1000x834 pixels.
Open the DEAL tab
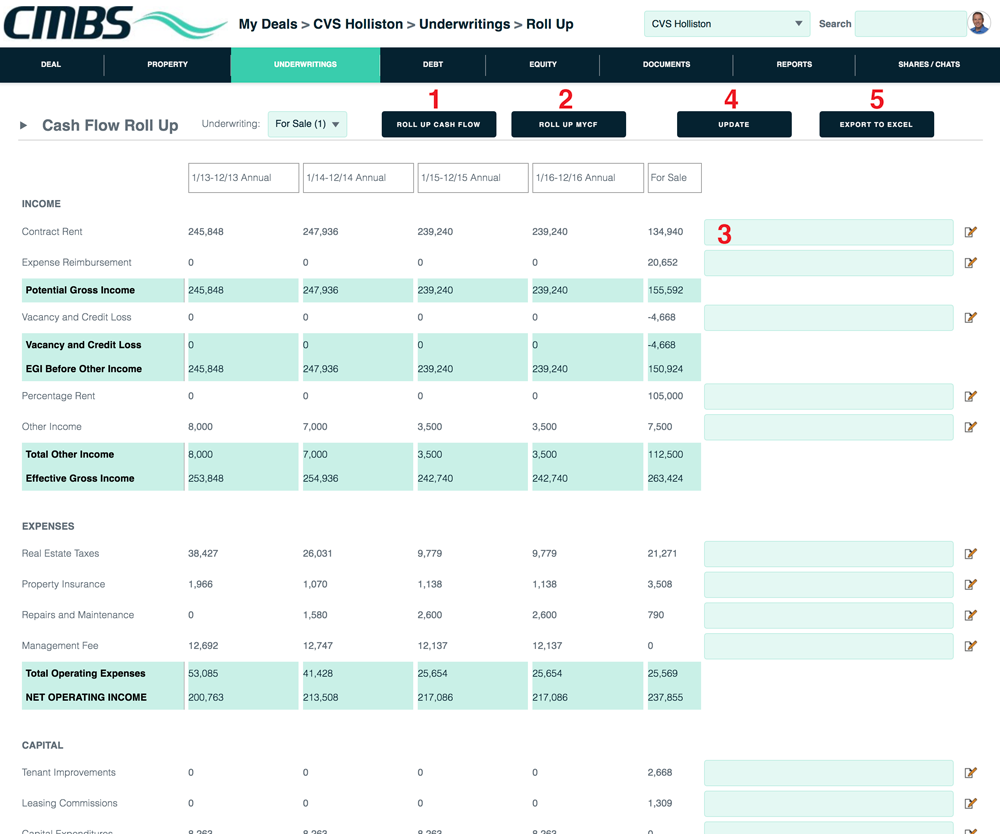51,64
